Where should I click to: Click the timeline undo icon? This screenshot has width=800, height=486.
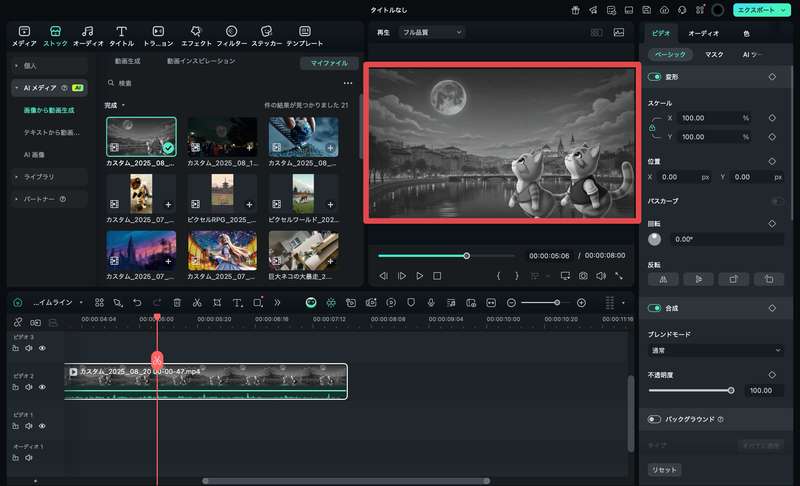(x=137, y=302)
